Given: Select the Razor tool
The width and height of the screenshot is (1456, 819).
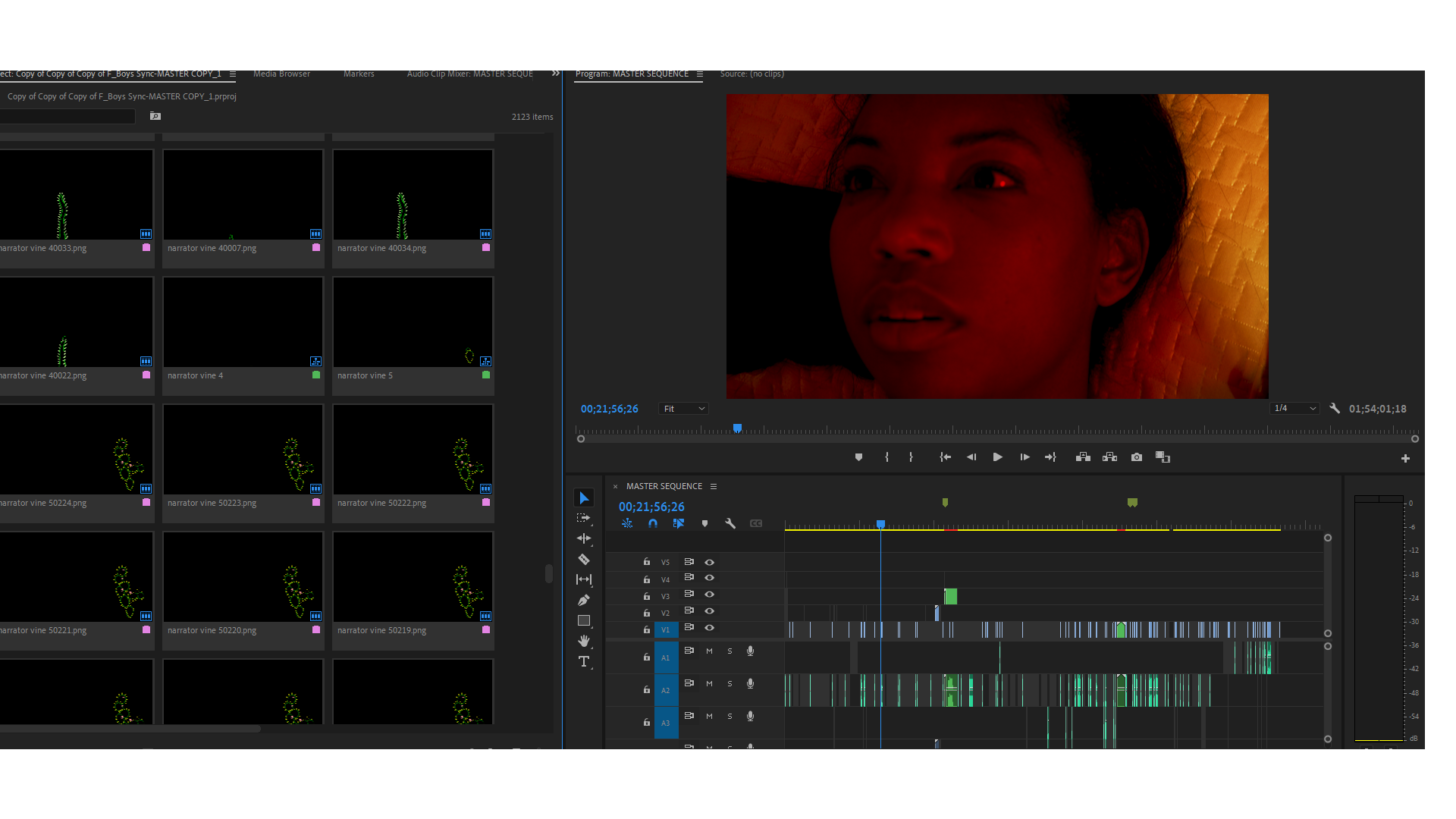Looking at the screenshot, I should click(x=583, y=560).
